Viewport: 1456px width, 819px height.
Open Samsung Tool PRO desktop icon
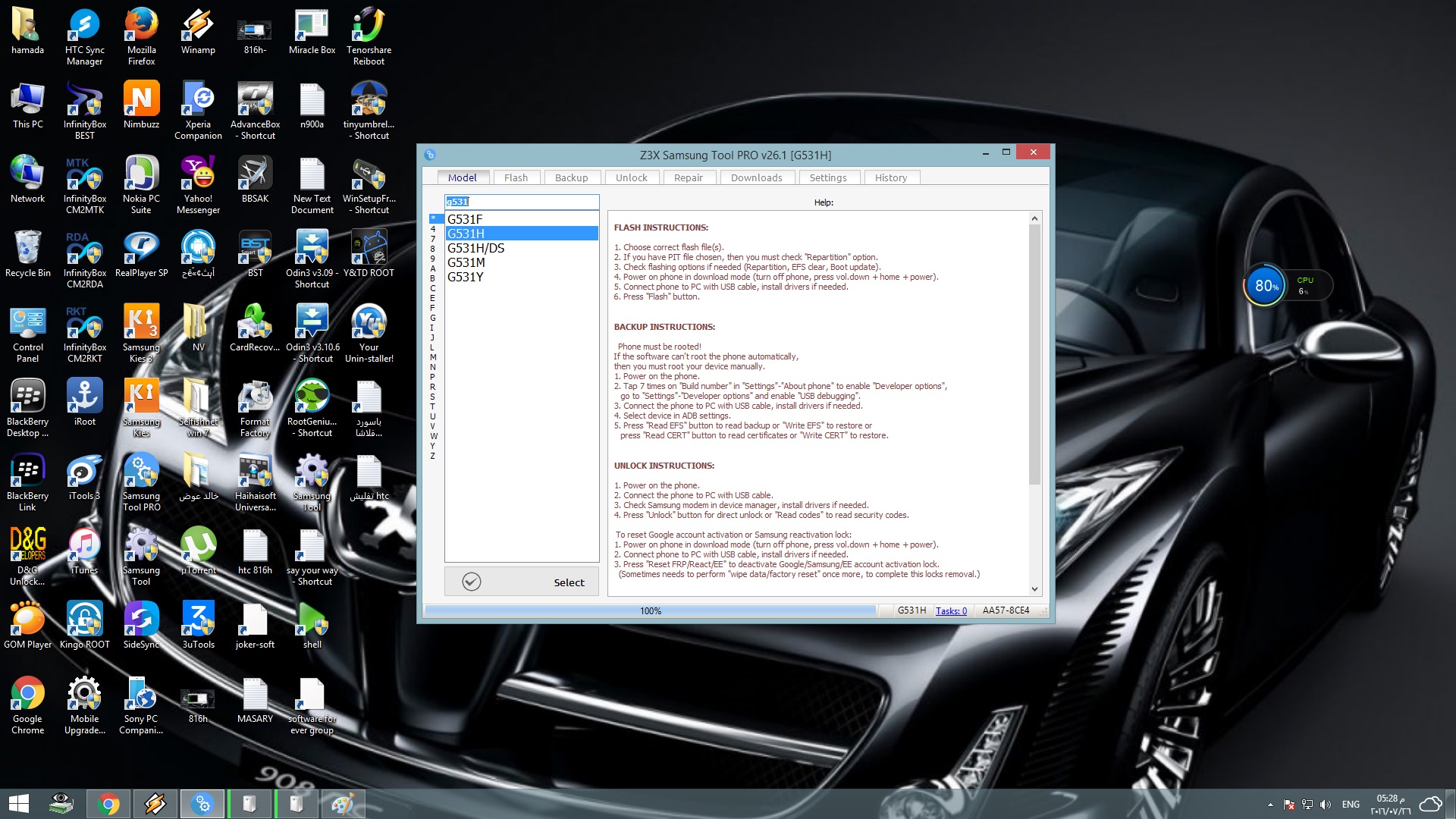[141, 482]
